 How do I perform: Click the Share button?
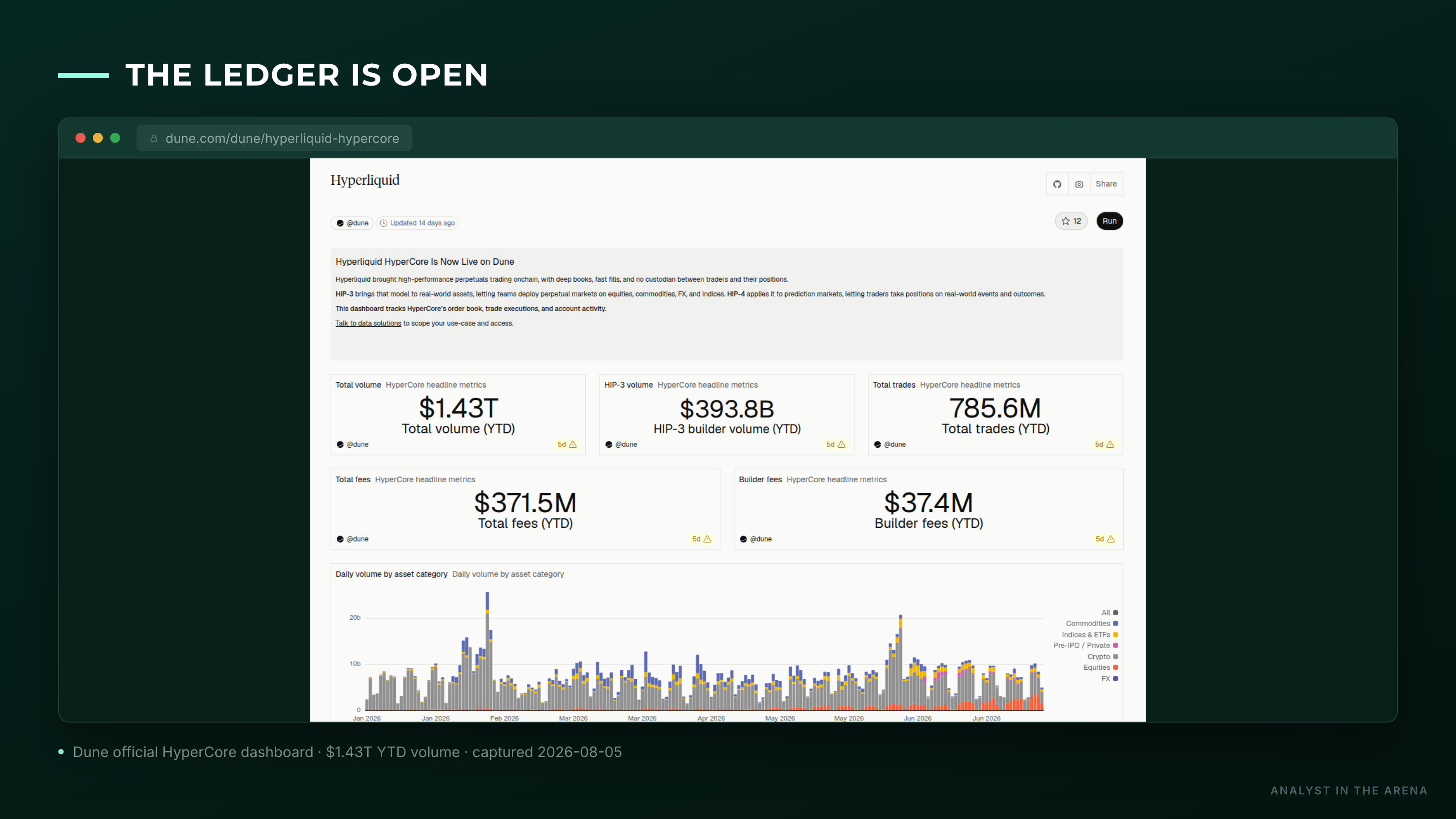pyautogui.click(x=1106, y=184)
